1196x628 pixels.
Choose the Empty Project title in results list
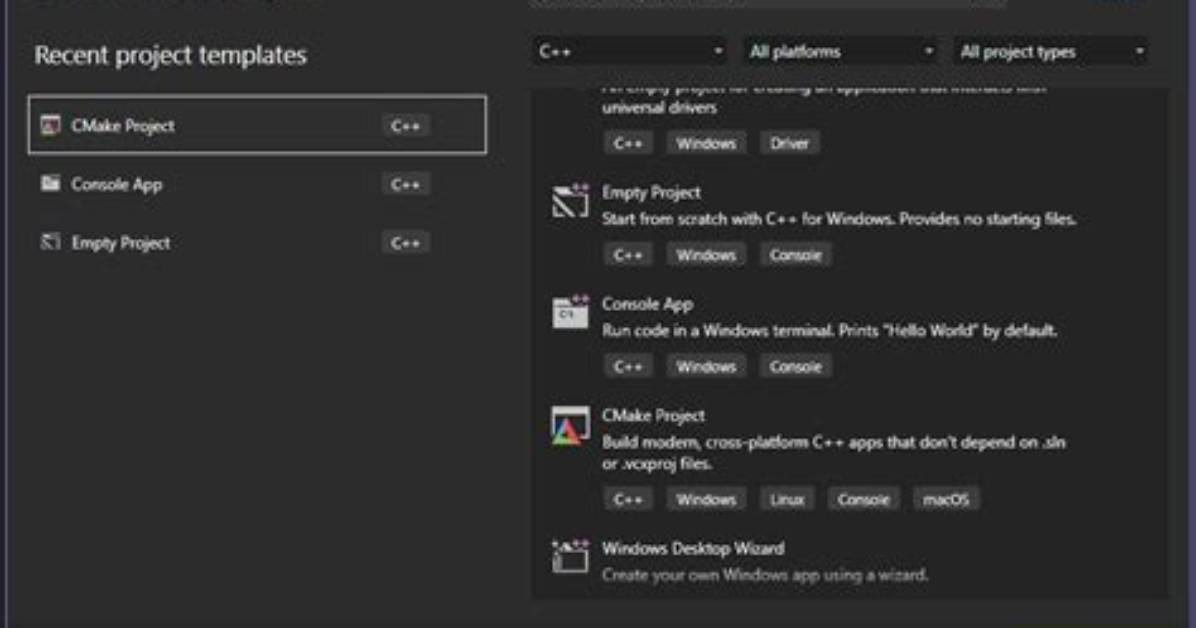pyautogui.click(x=651, y=192)
